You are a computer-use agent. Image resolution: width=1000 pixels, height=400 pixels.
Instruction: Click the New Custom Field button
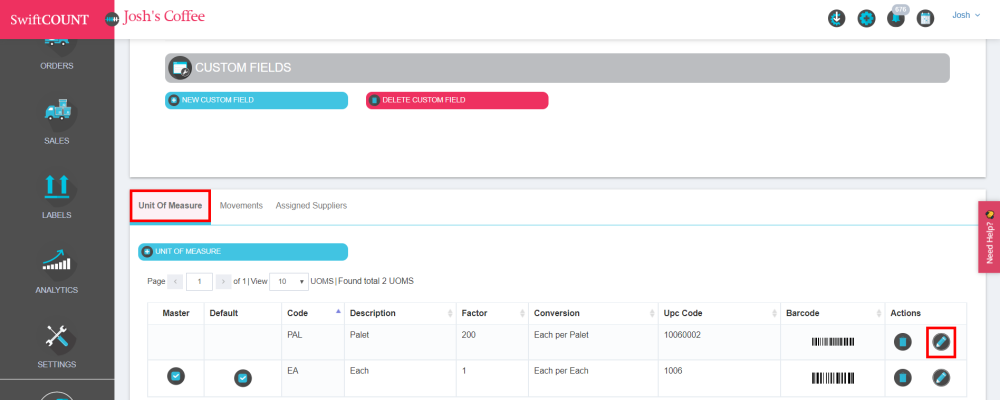coord(256,100)
